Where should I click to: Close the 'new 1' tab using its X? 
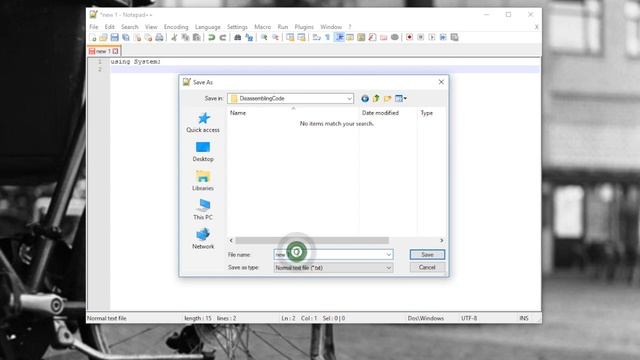[116, 51]
